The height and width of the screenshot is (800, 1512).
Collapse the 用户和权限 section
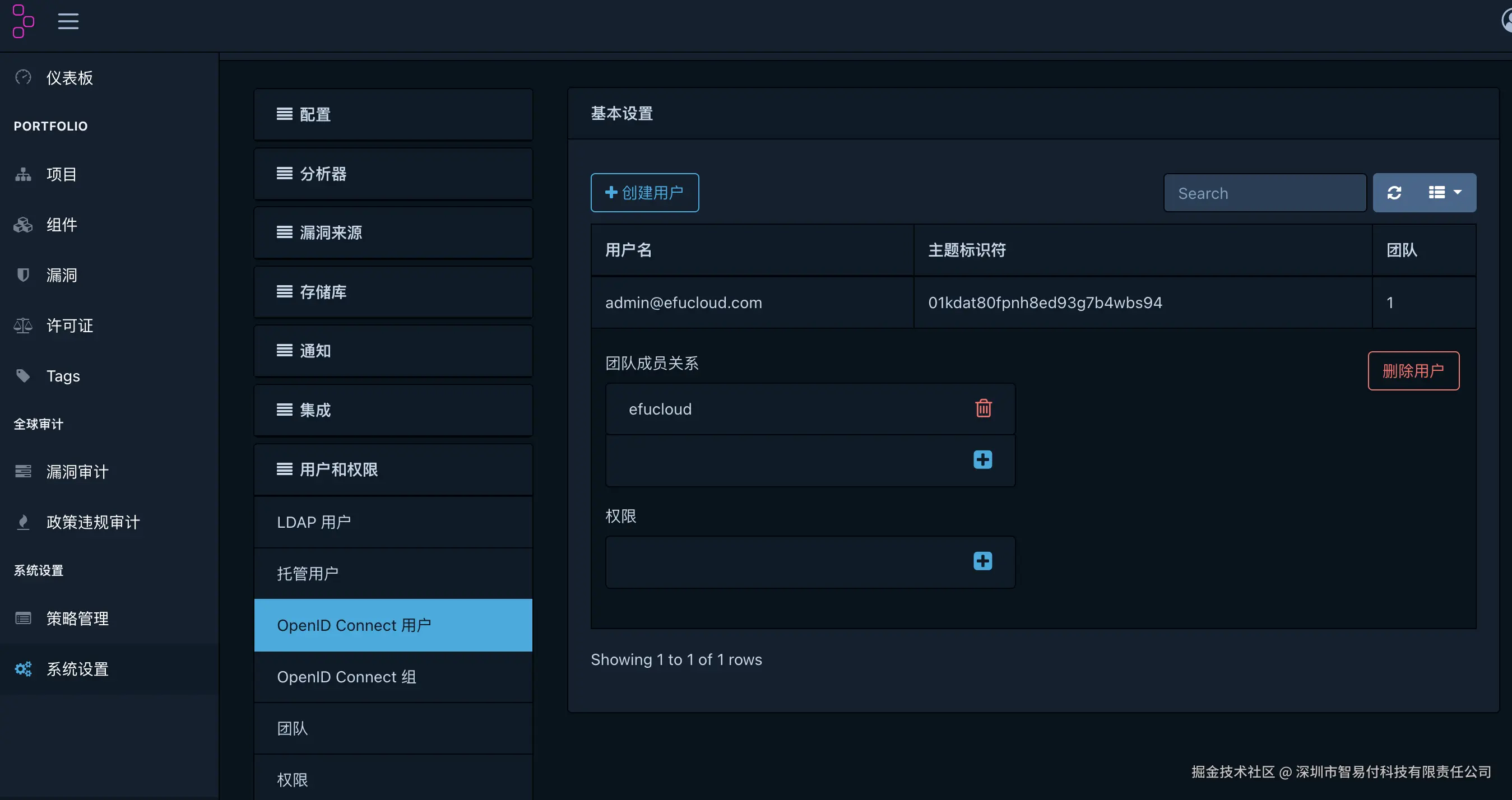tap(393, 469)
